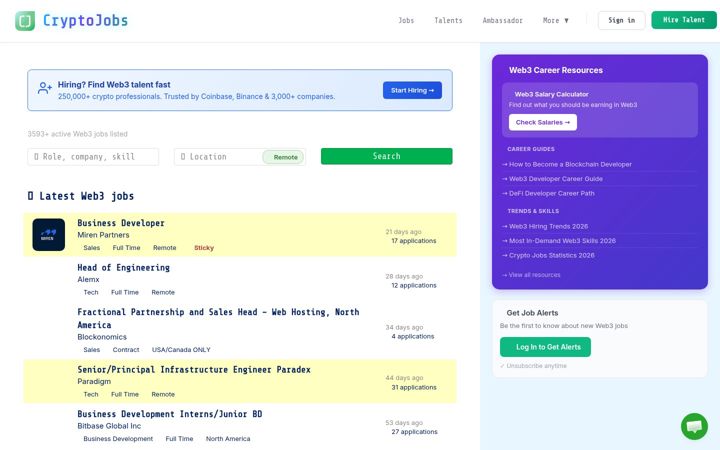The height and width of the screenshot is (450, 720).
Task: Click Sales tag under Miren Partners
Action: pos(92,248)
